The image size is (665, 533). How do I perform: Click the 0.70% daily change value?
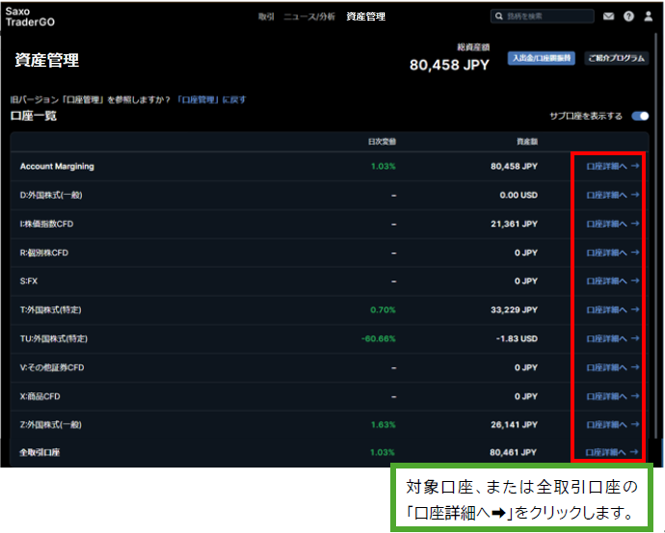[383, 310]
